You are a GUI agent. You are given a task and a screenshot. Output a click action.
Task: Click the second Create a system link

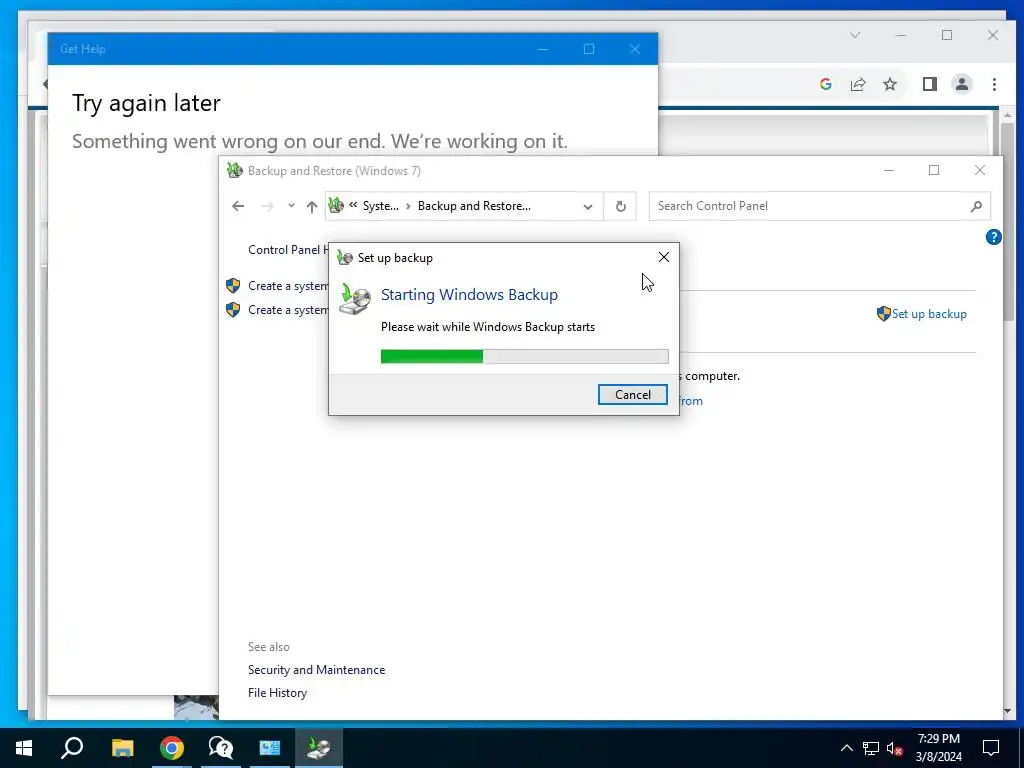click(x=288, y=310)
